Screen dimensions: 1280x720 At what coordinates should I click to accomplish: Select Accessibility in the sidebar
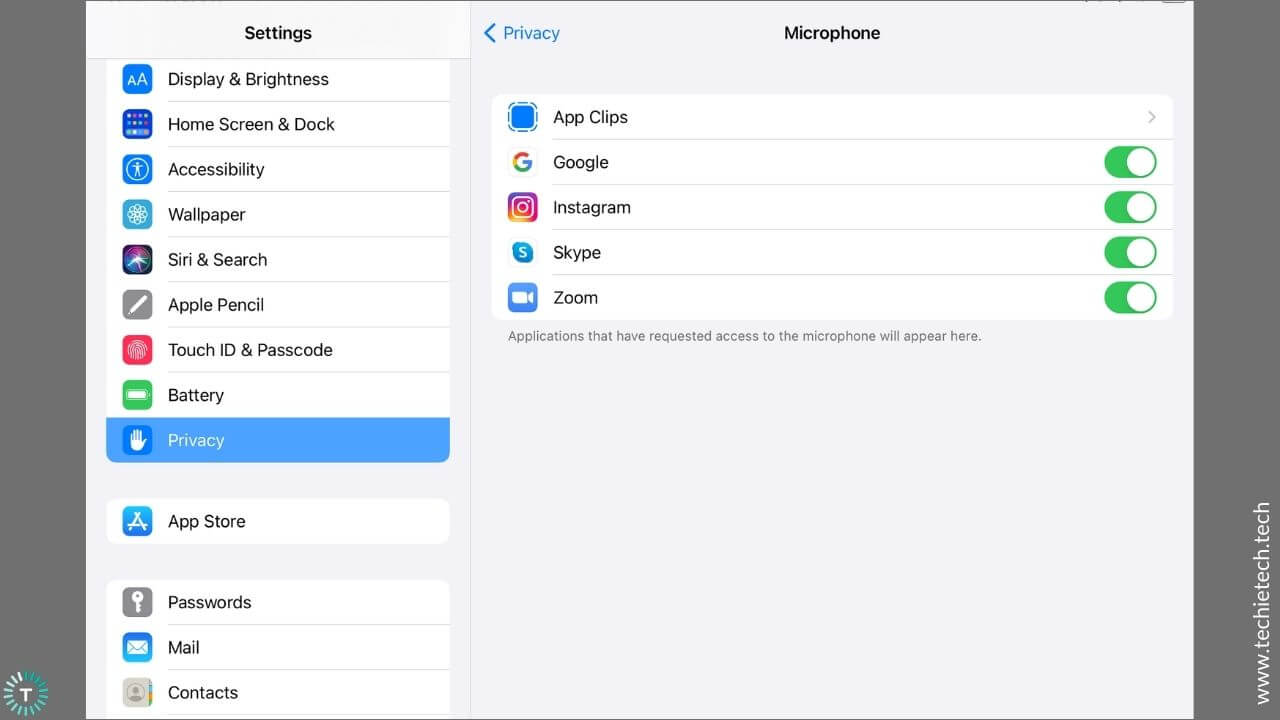[x=278, y=169]
